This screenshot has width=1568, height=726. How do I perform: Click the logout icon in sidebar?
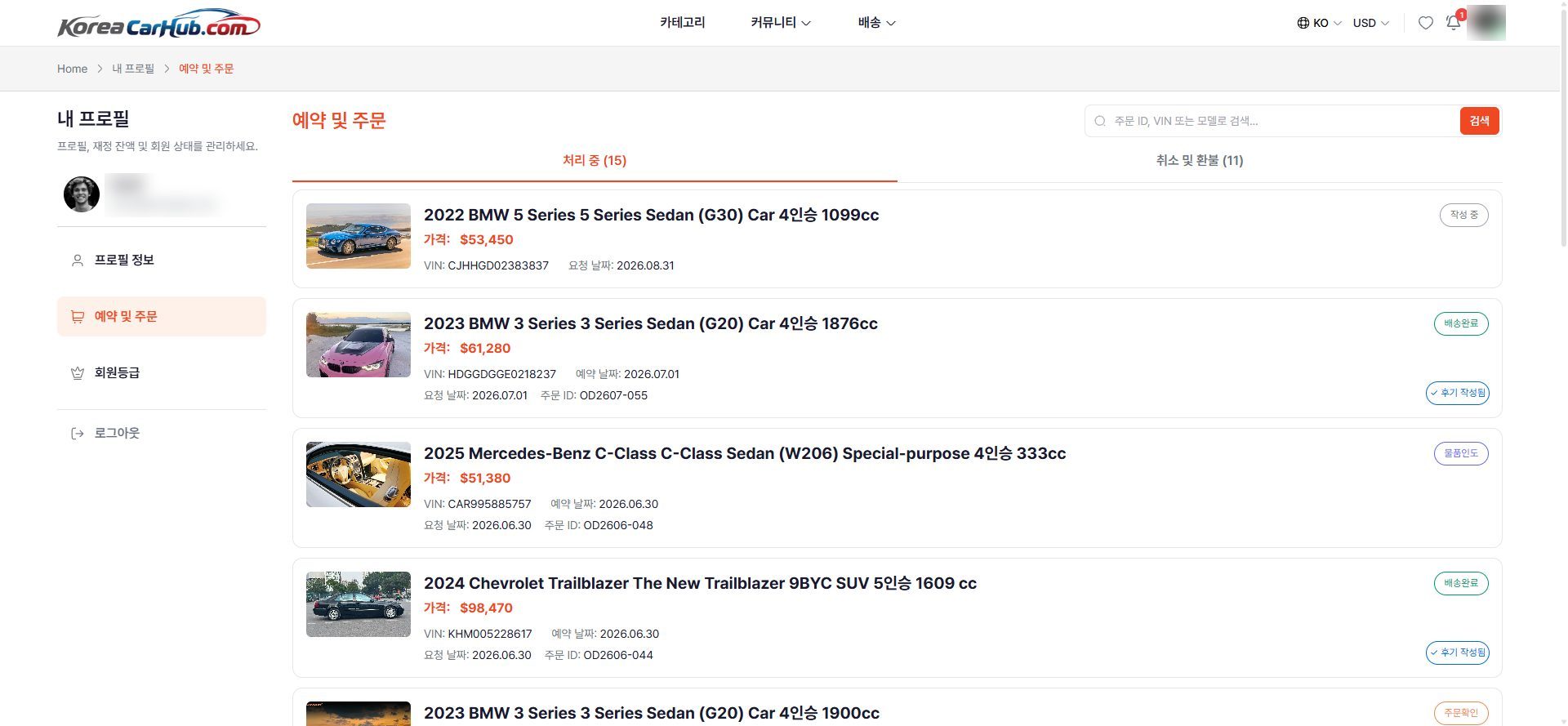[x=78, y=434]
